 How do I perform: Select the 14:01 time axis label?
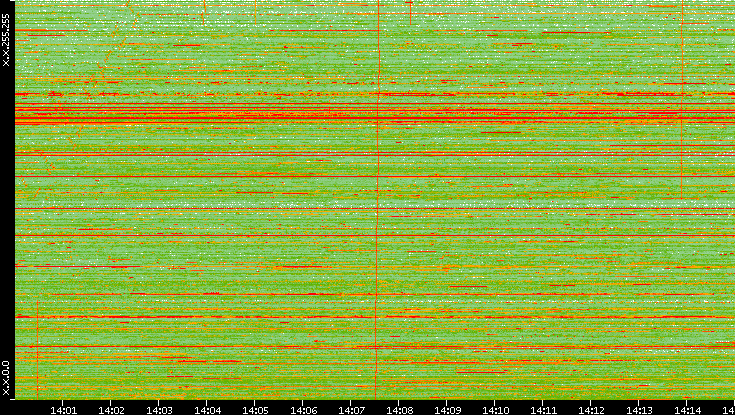click(63, 410)
